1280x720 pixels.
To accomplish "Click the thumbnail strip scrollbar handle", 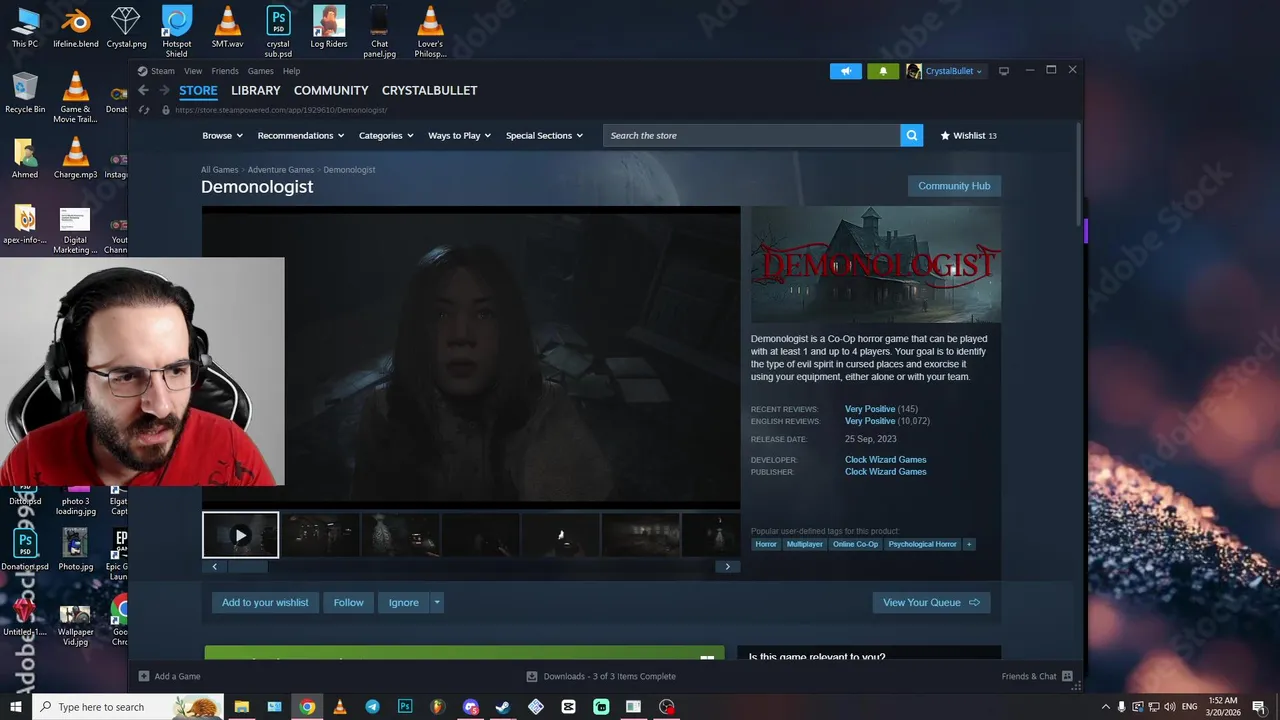I will 247,566.
